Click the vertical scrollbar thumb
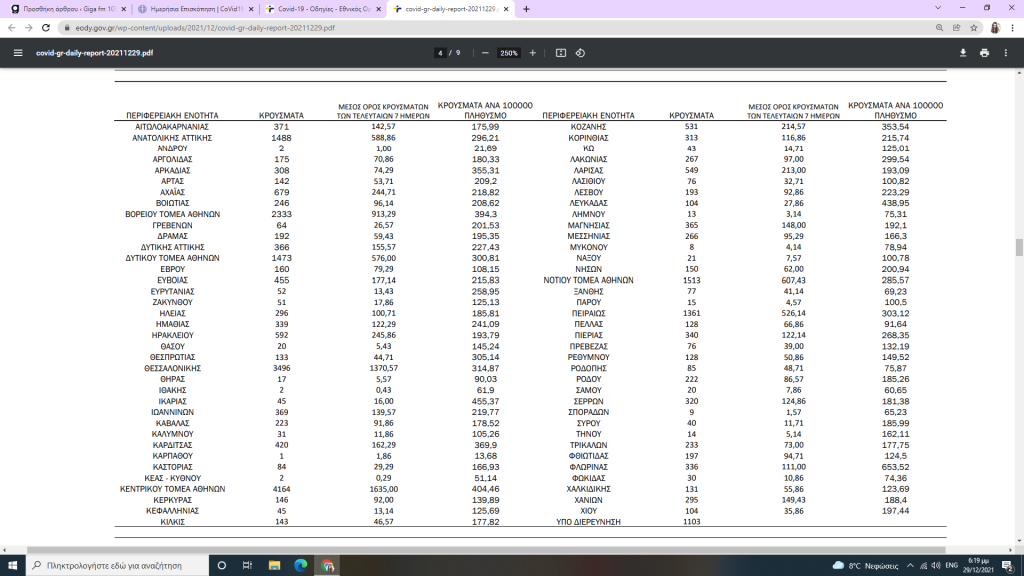1024x576 pixels. (1019, 248)
